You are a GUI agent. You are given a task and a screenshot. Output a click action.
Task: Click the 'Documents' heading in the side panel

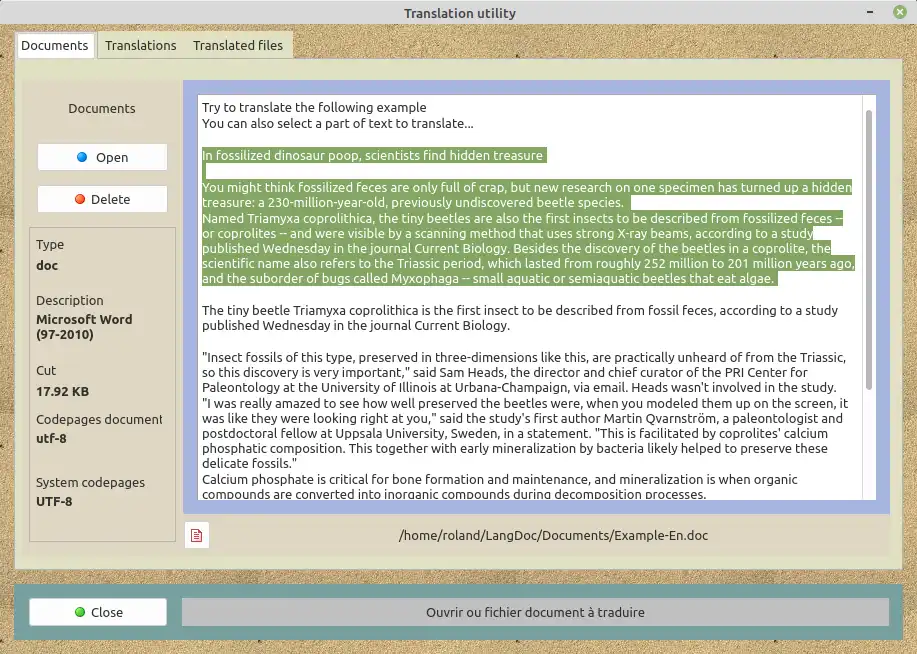102,109
